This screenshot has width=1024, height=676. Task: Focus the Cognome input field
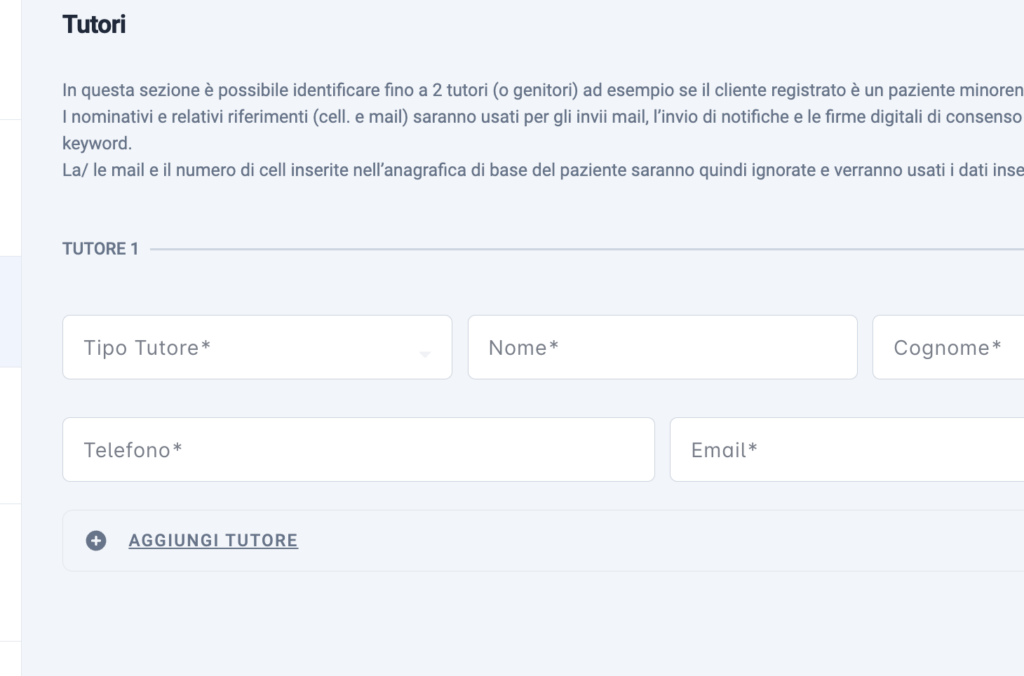click(x=948, y=347)
